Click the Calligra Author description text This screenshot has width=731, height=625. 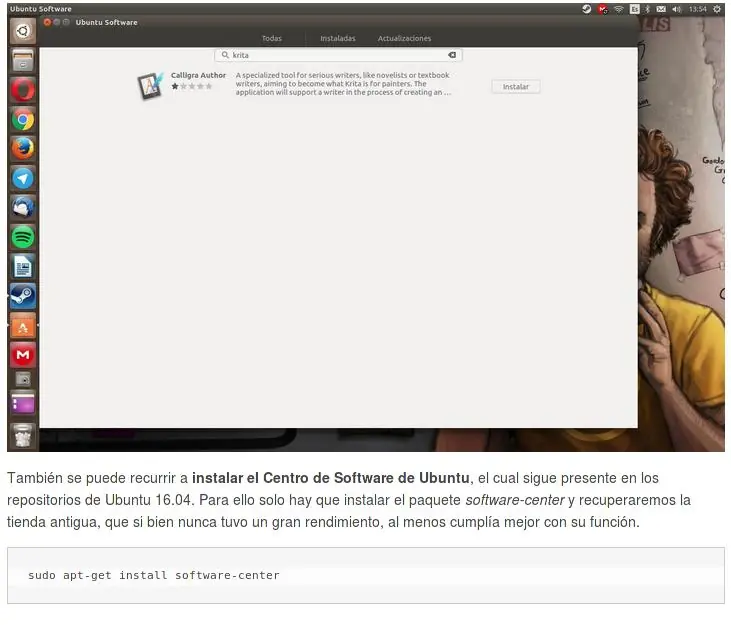coord(343,84)
